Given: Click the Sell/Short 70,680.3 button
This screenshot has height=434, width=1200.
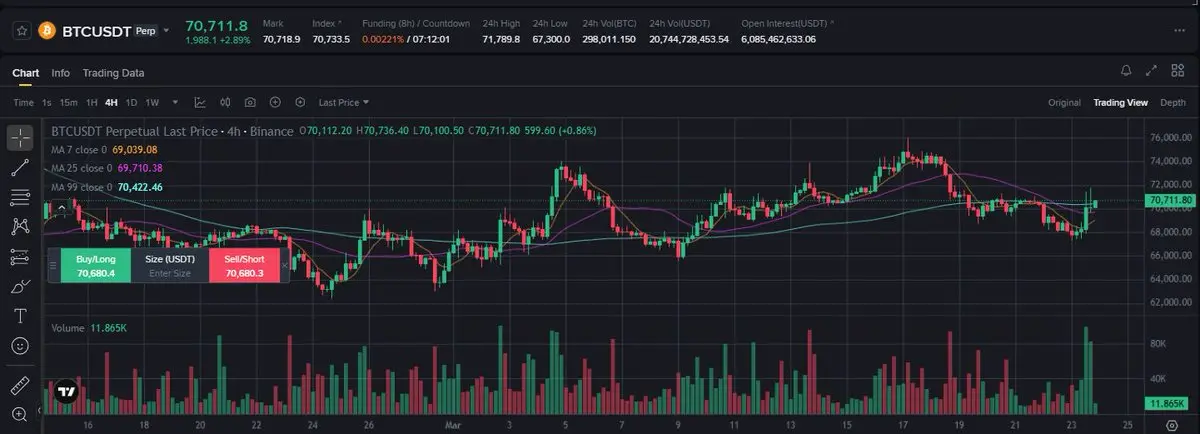Looking at the screenshot, I should pyautogui.click(x=244, y=265).
